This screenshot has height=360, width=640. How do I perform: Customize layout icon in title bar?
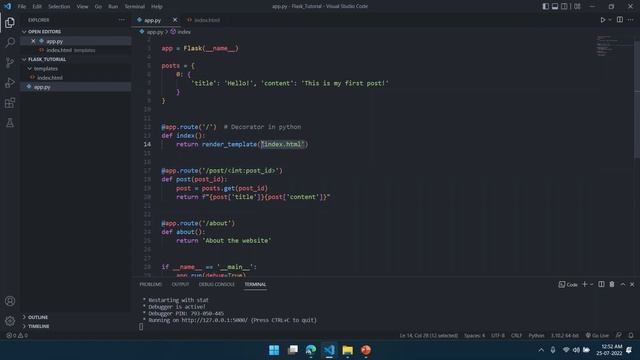577,6
